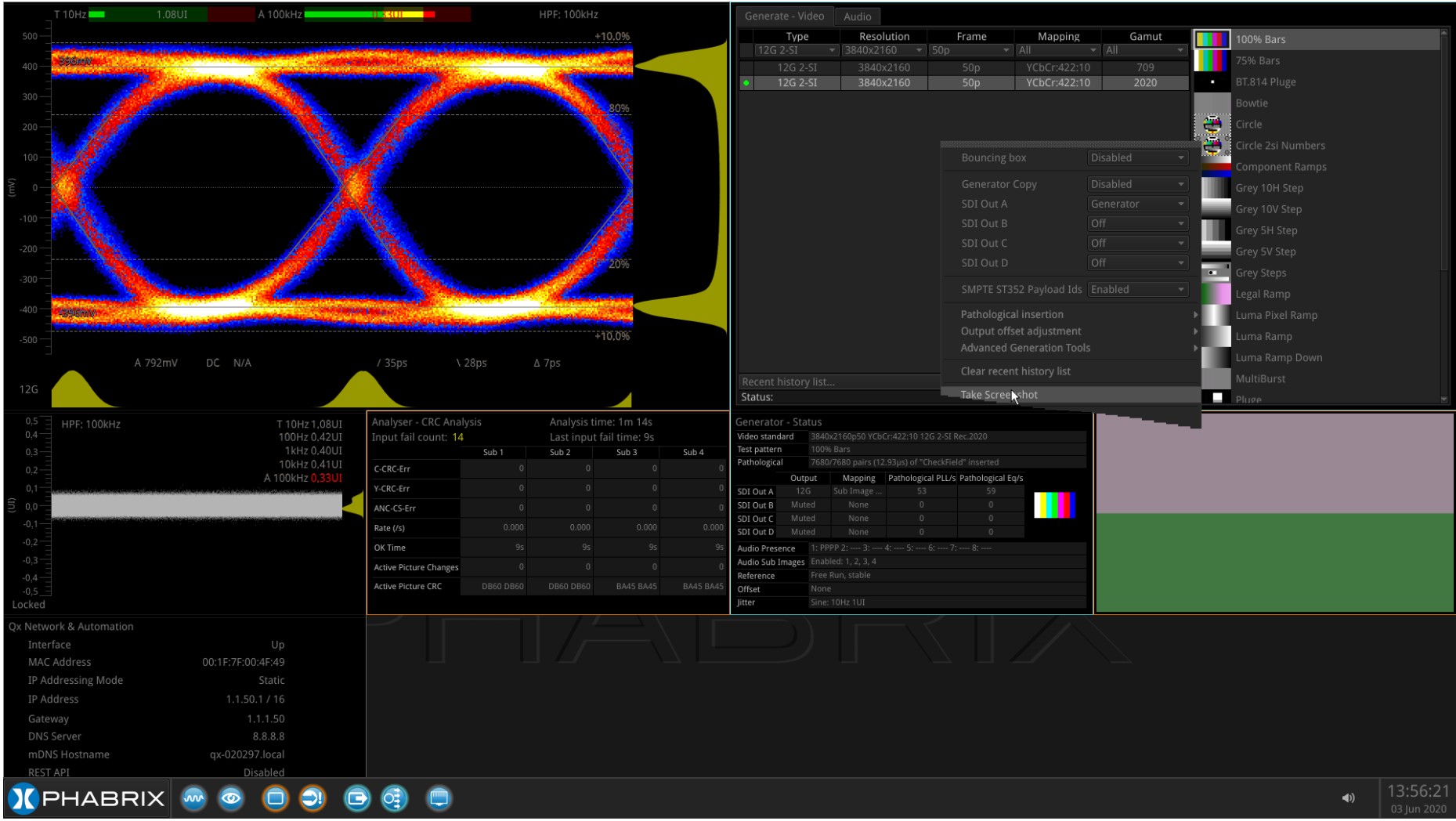1456x821 pixels.
Task: Select the 12G 2-SI row with gamut 2020
Action: (963, 82)
